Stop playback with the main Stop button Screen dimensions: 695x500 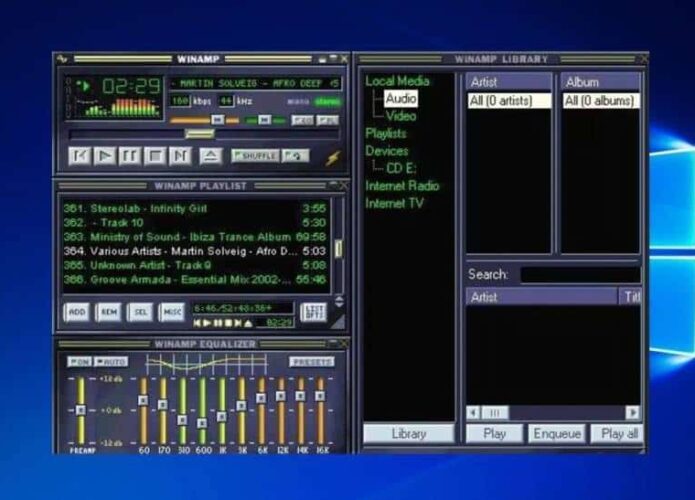point(155,156)
